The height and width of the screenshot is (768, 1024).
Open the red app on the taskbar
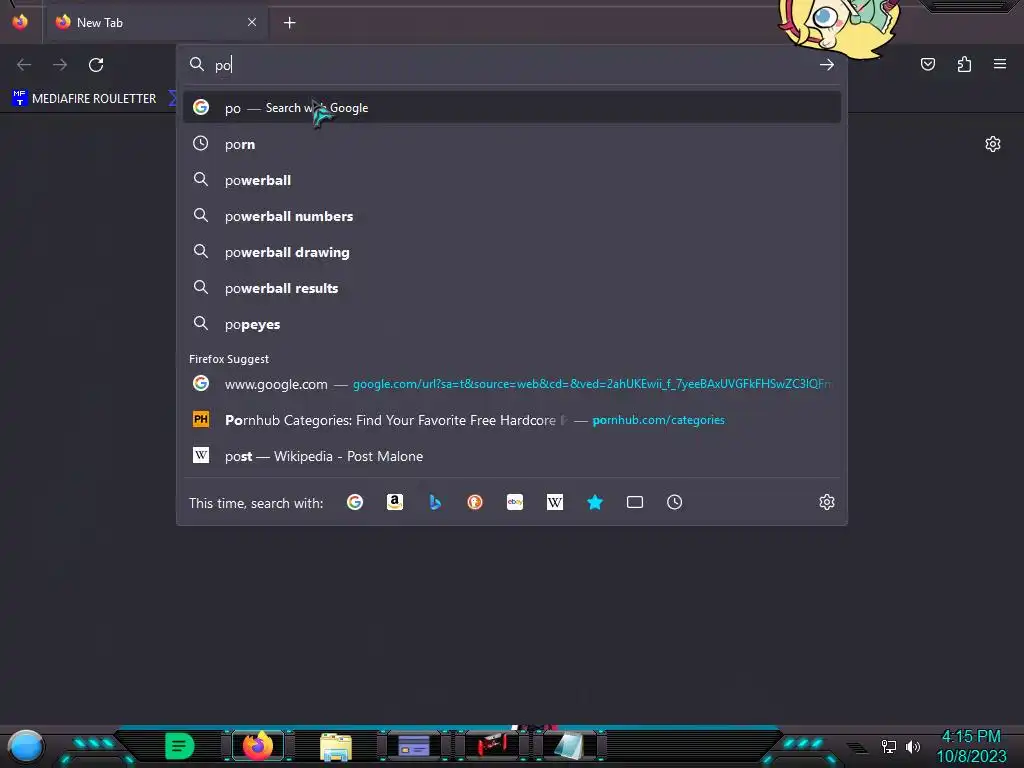(492, 746)
